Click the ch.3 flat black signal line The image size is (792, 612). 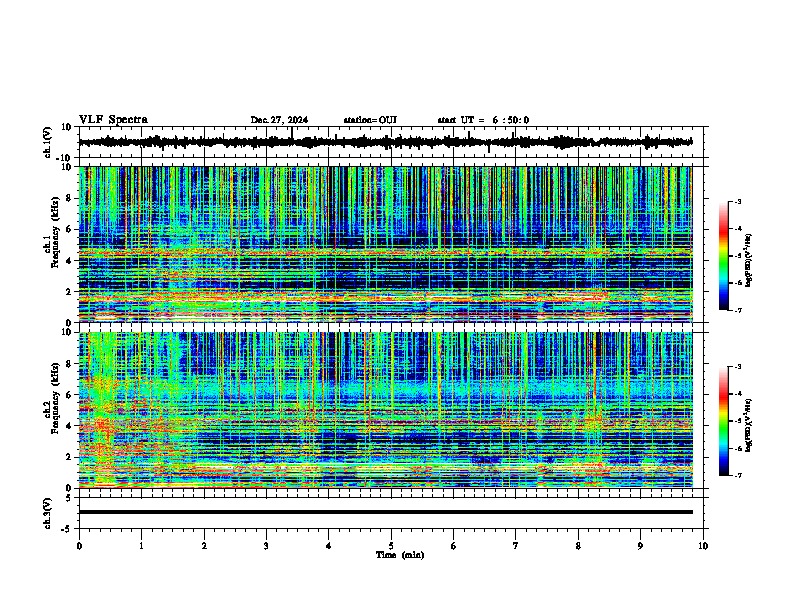click(x=385, y=512)
